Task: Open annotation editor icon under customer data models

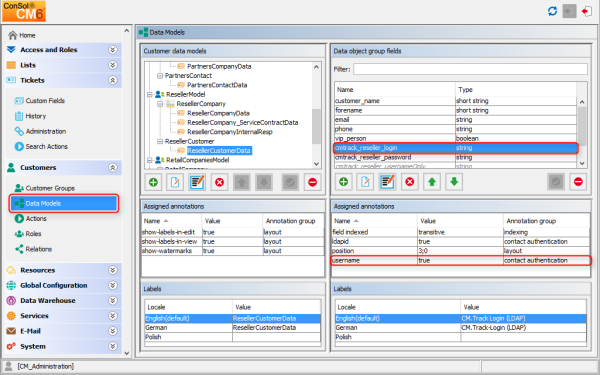Action: (x=197, y=182)
